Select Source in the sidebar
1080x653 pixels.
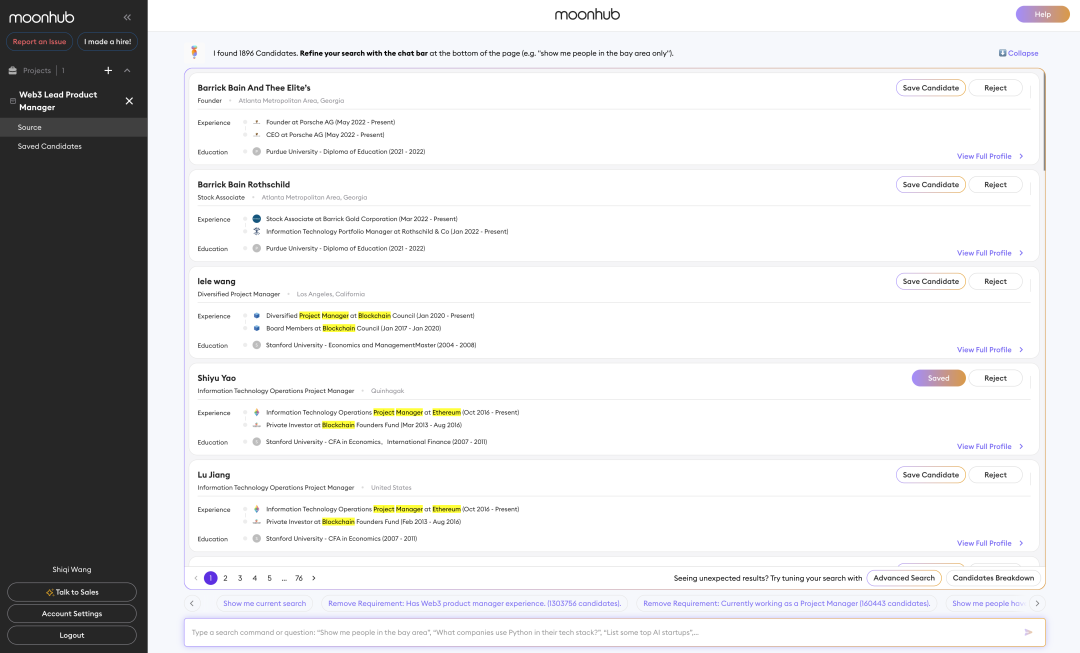tap(30, 127)
